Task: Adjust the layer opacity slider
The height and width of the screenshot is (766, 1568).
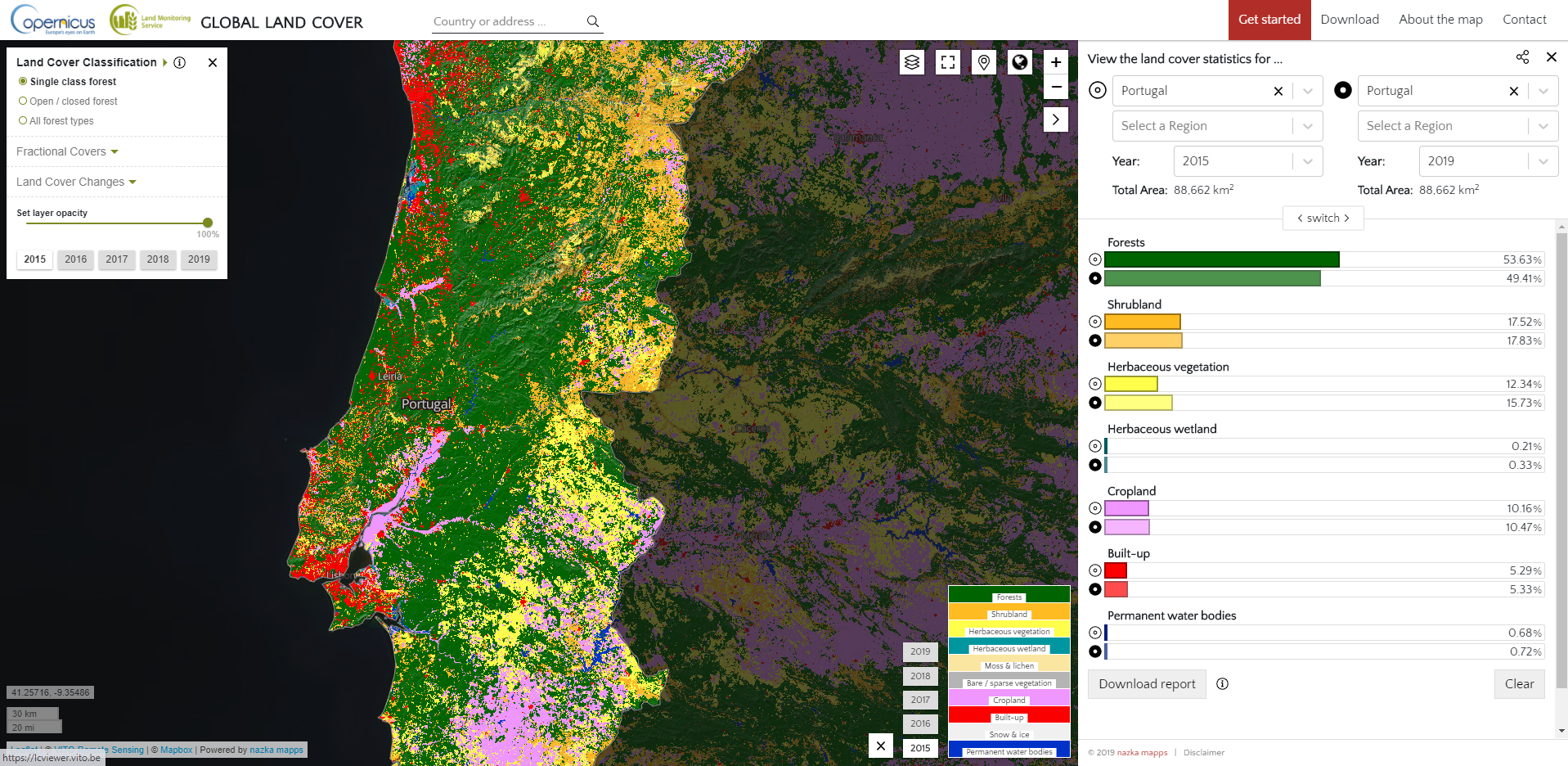Action: click(207, 222)
